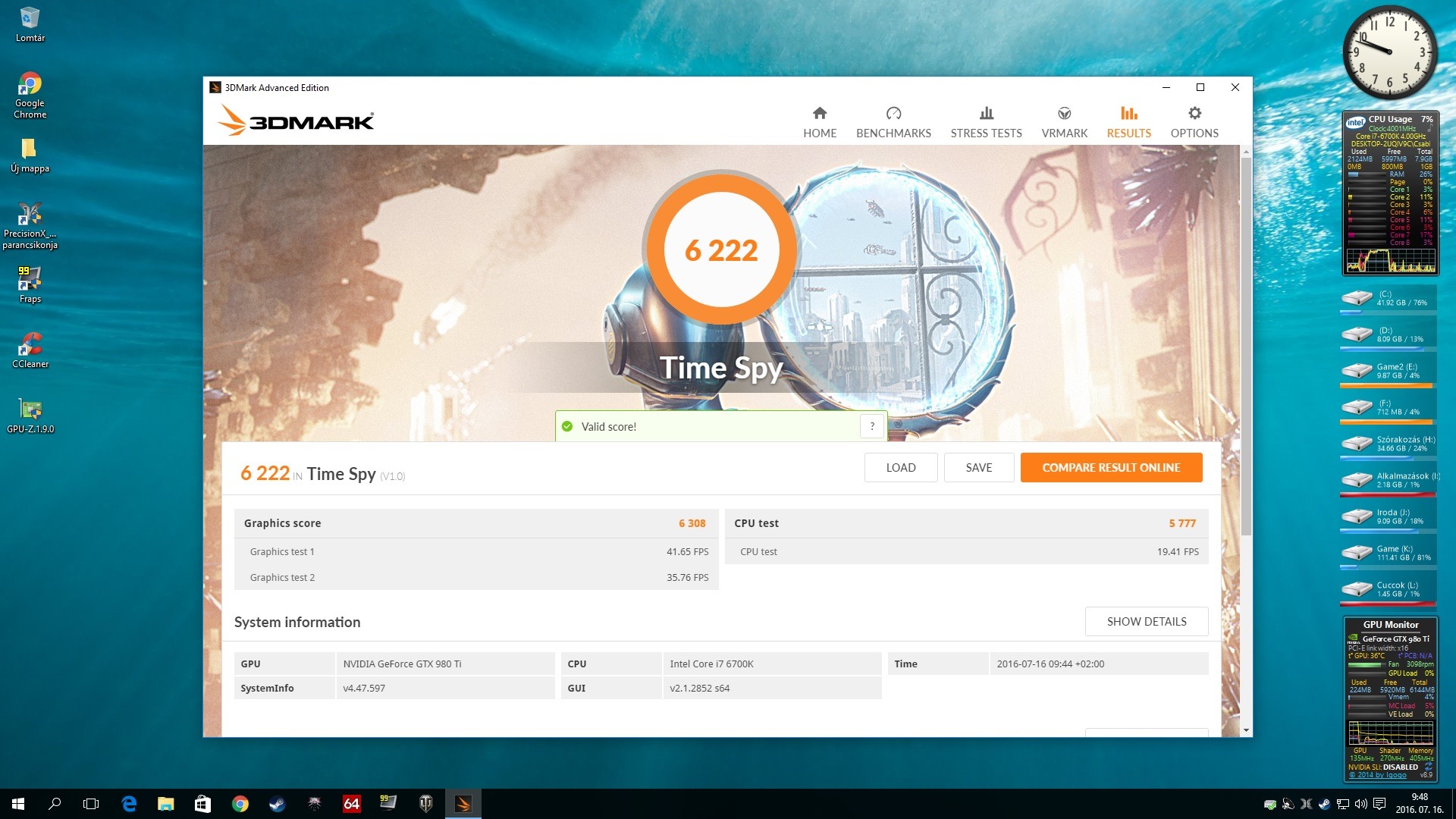The image size is (1456, 819).
Task: Switch to the BENCHMARKS tab
Action: 893,123
